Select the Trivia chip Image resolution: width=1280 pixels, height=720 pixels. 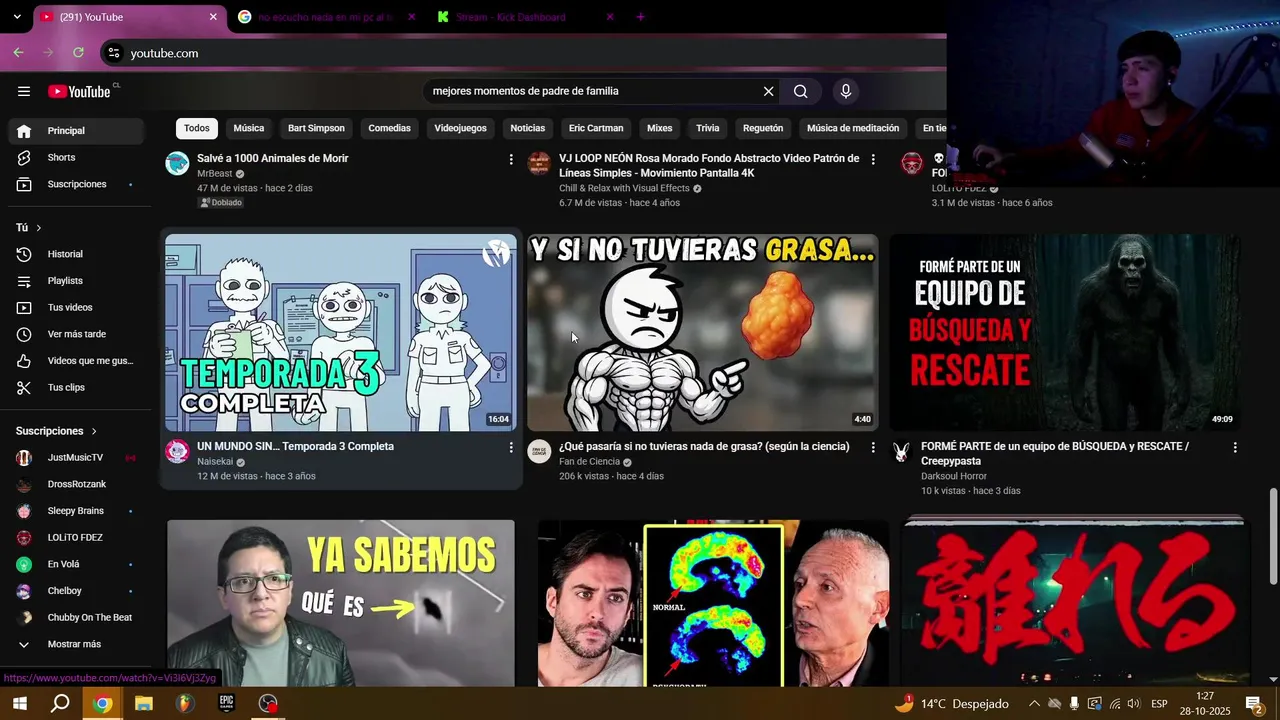click(708, 128)
